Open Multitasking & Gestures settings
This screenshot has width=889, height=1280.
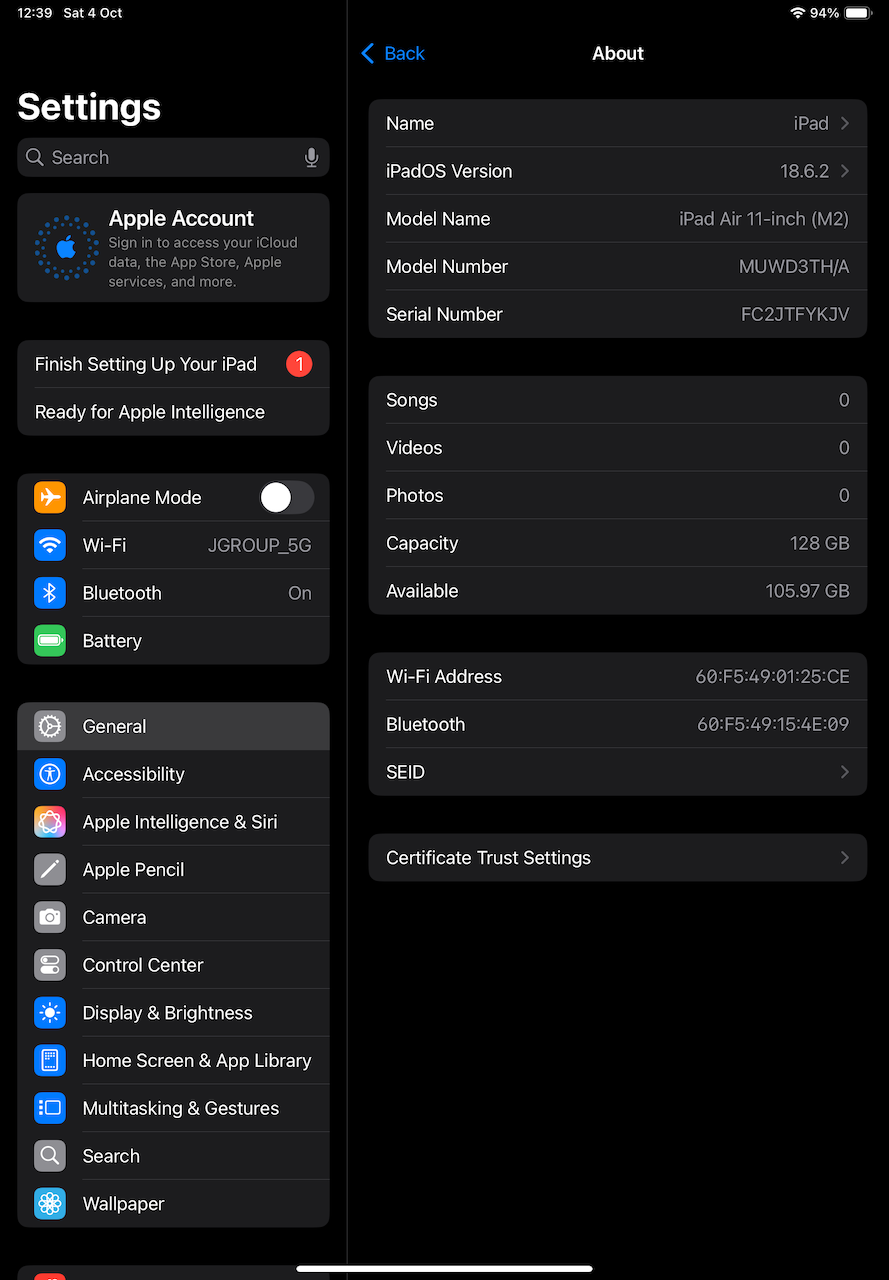point(181,1108)
